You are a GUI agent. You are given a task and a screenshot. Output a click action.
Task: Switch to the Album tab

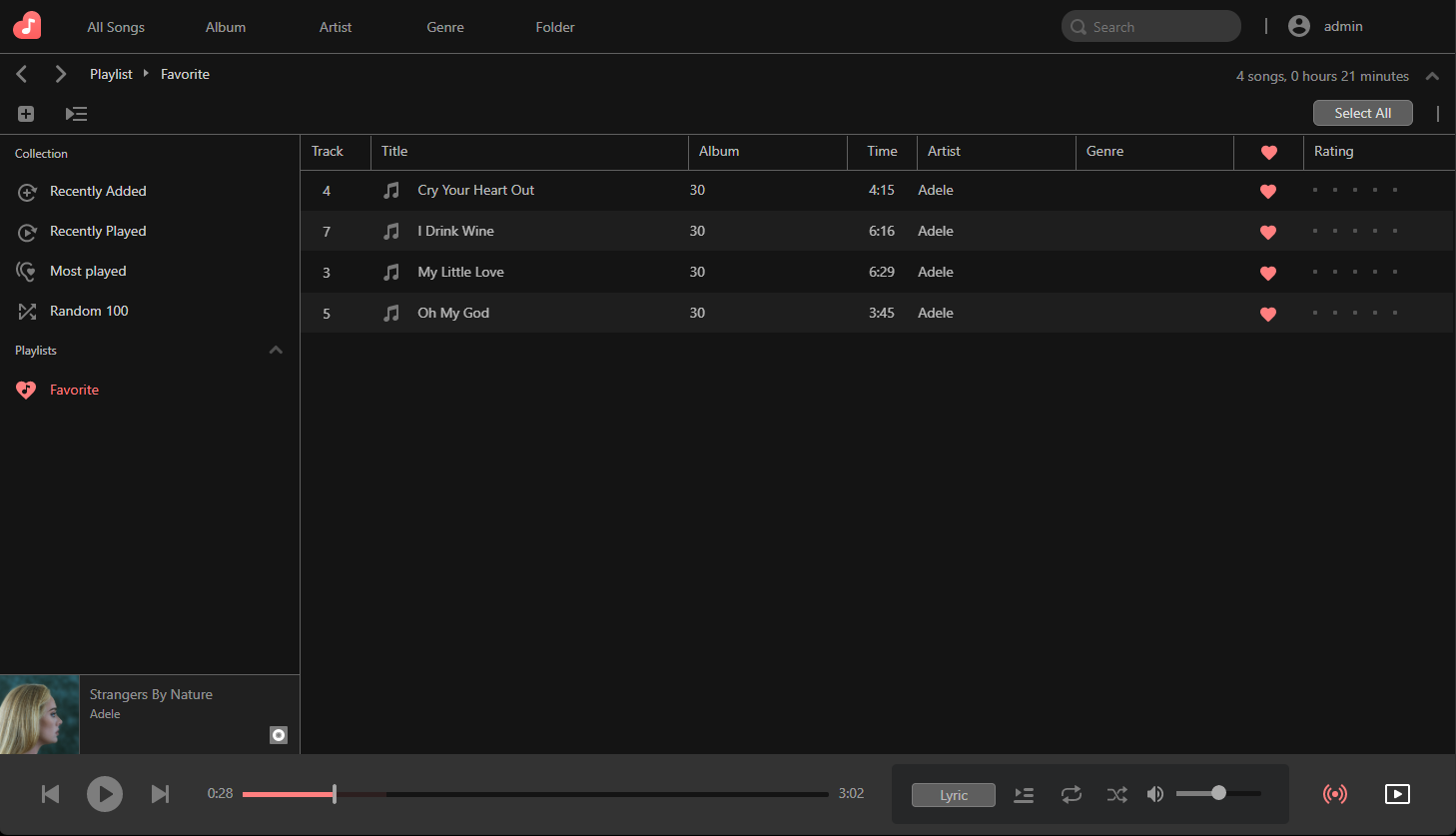pos(226,27)
